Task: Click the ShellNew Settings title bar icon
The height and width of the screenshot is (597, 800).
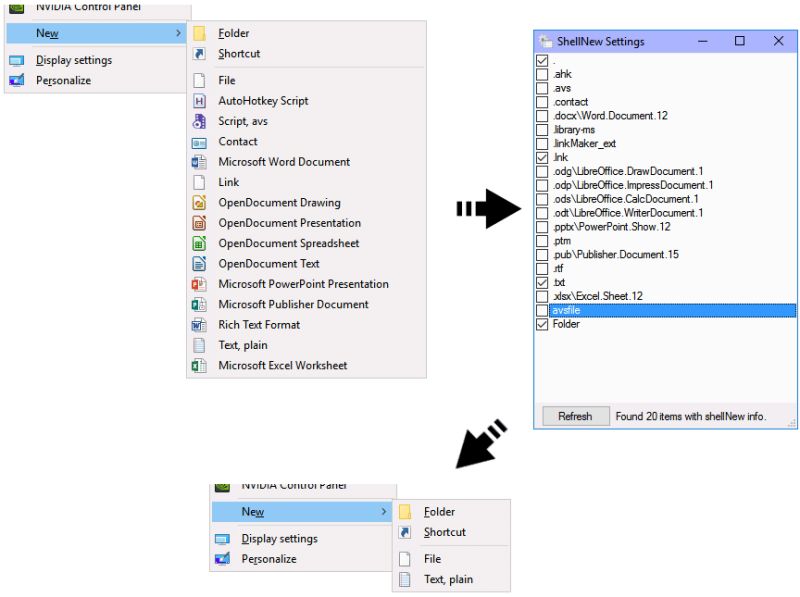Action: click(x=545, y=41)
